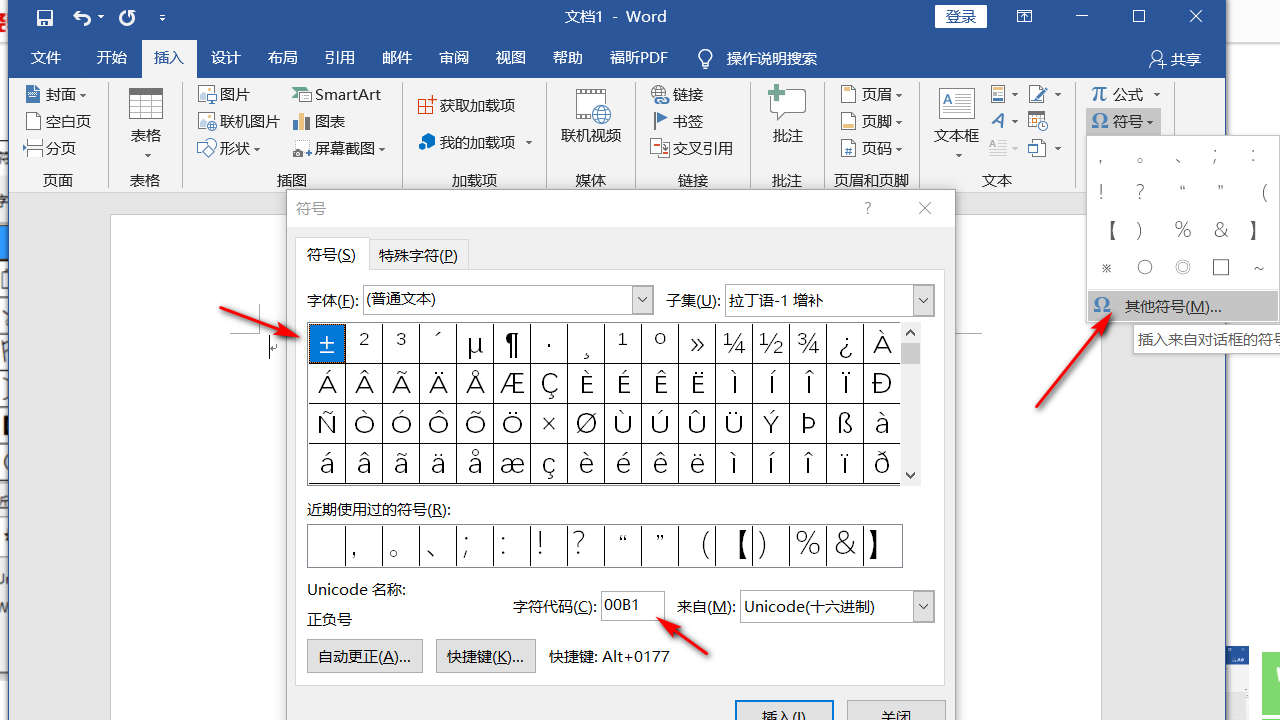The image size is (1280, 720).
Task: Click the 自动更正 button
Action: [365, 656]
